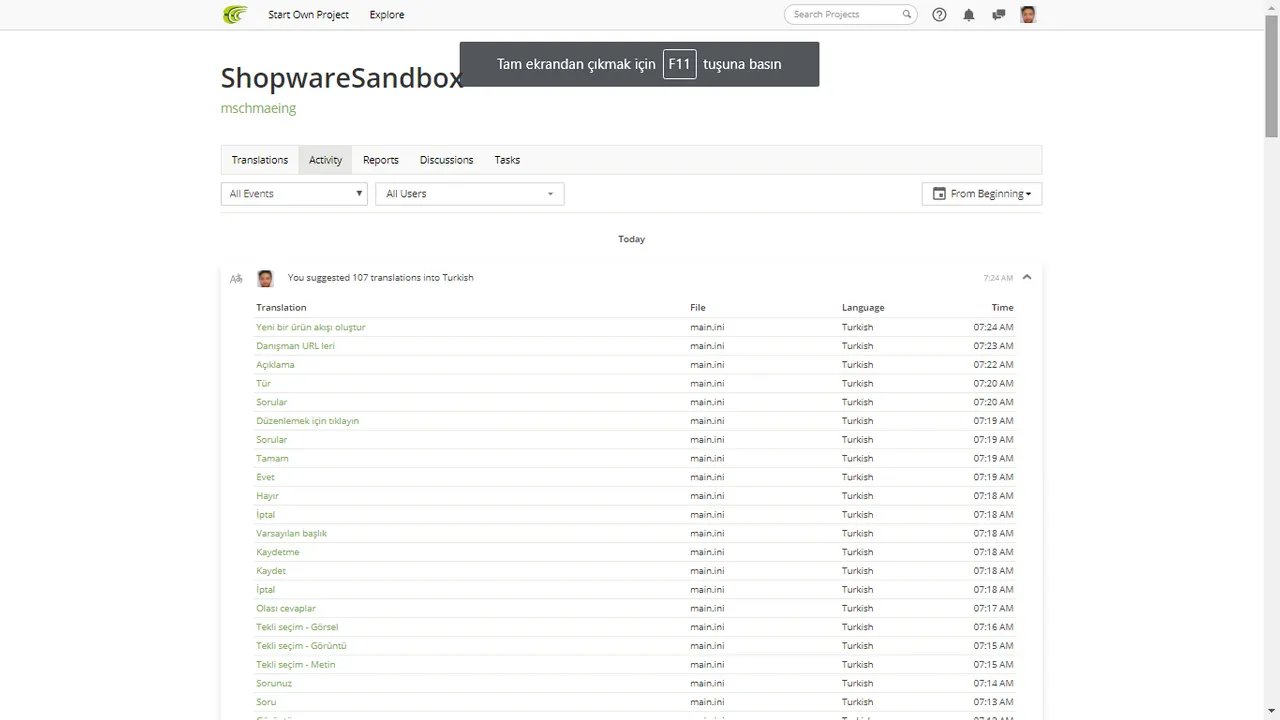The height and width of the screenshot is (720, 1280).
Task: Open the Discussions tab
Action: point(447,160)
